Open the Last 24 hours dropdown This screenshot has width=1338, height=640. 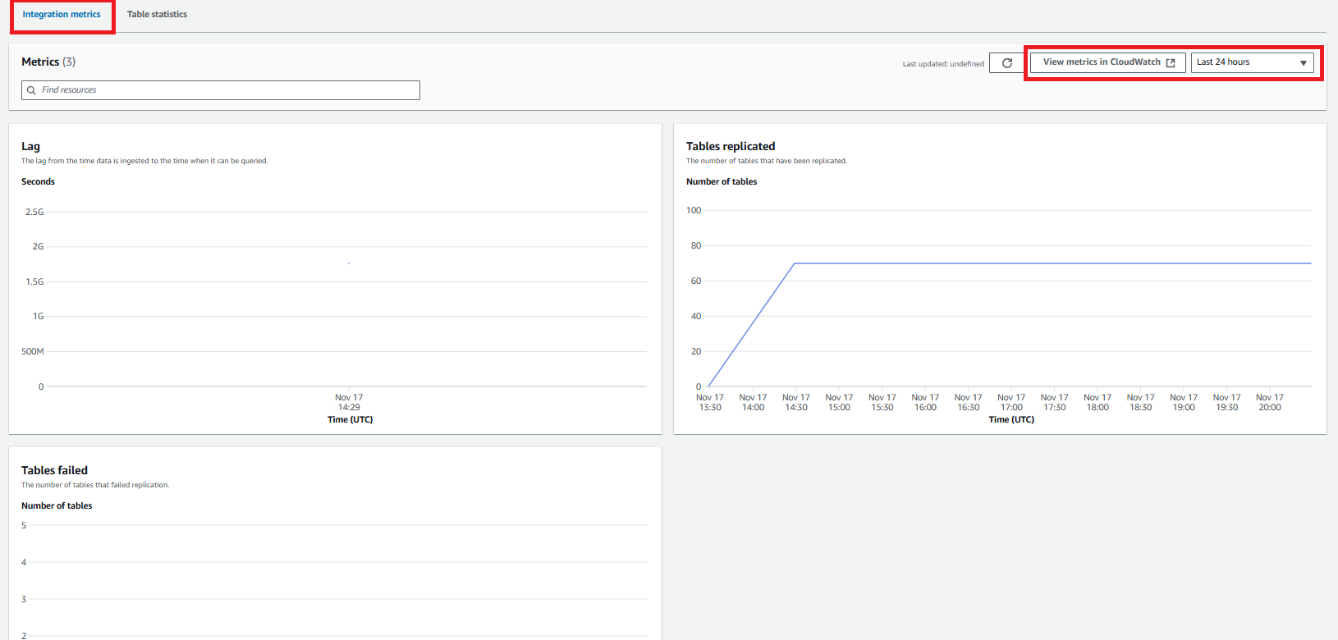pyautogui.click(x=1251, y=62)
